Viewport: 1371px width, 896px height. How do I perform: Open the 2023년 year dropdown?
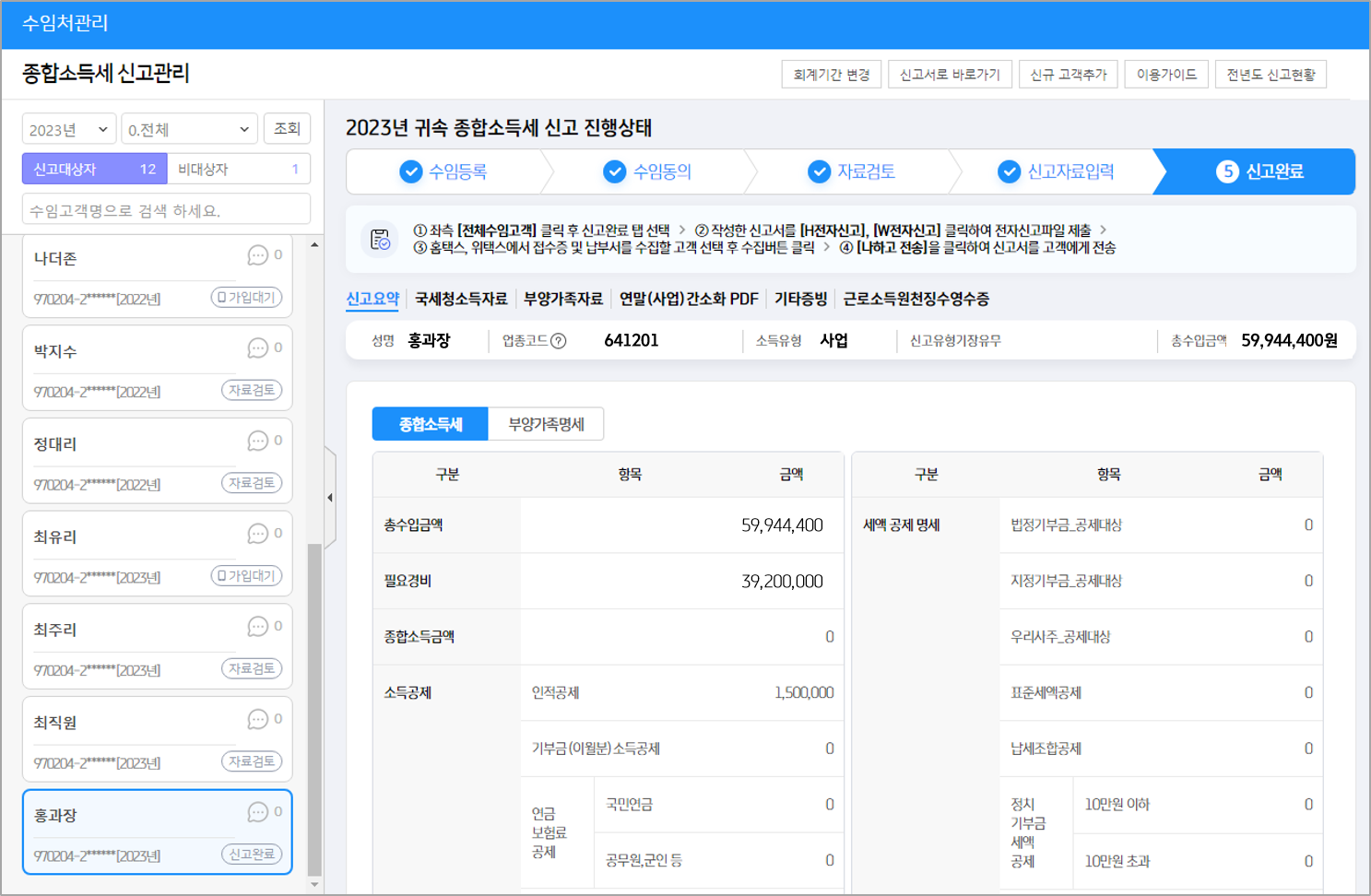point(68,129)
